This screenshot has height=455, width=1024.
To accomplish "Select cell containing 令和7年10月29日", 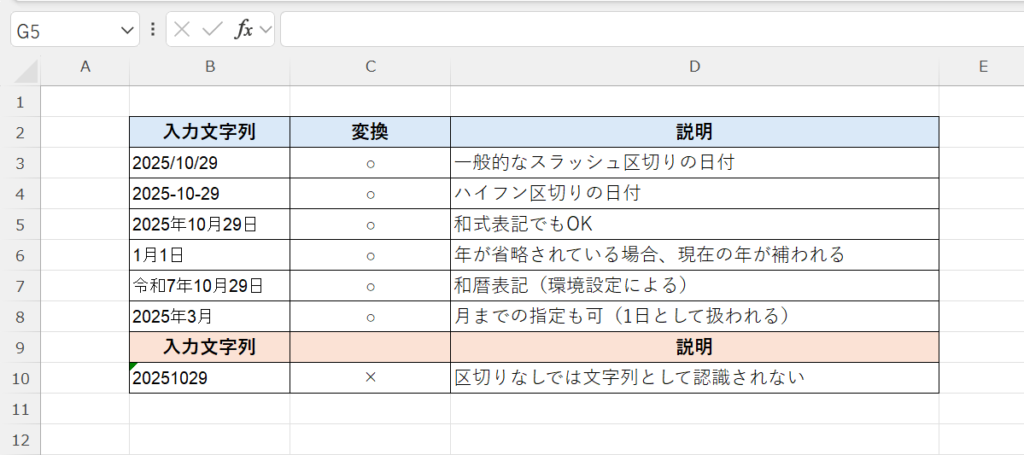I will click(210, 286).
